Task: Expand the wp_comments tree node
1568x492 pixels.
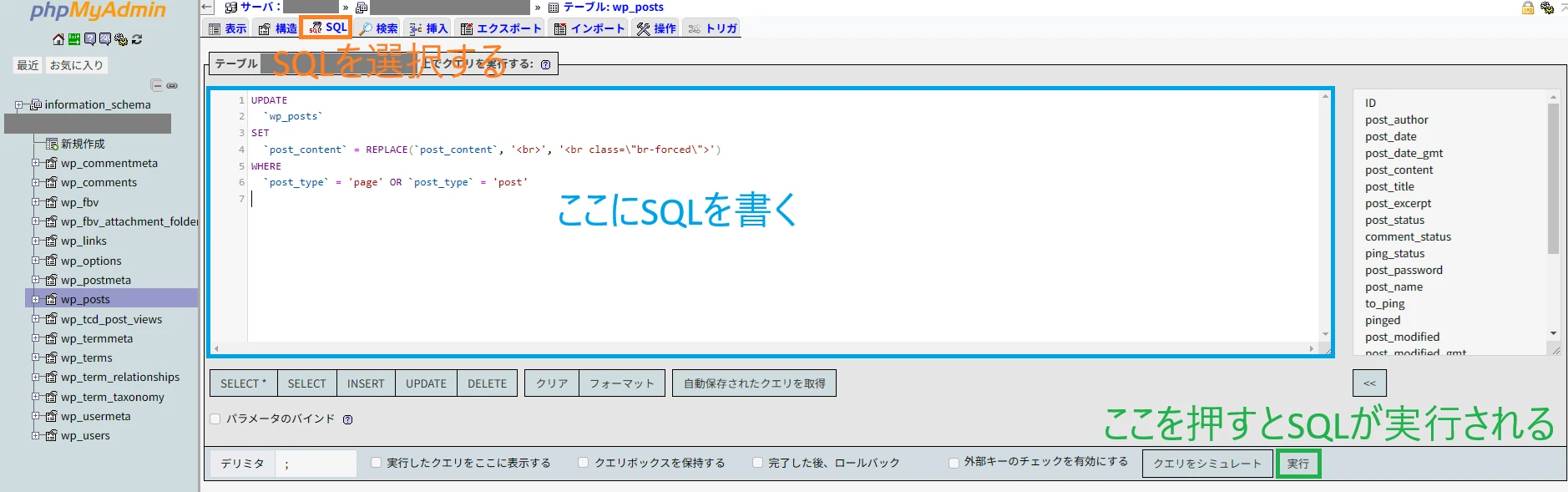Action: [36, 182]
